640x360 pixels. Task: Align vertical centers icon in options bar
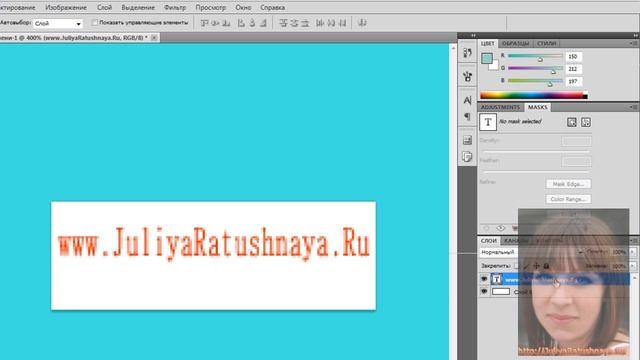click(215, 23)
